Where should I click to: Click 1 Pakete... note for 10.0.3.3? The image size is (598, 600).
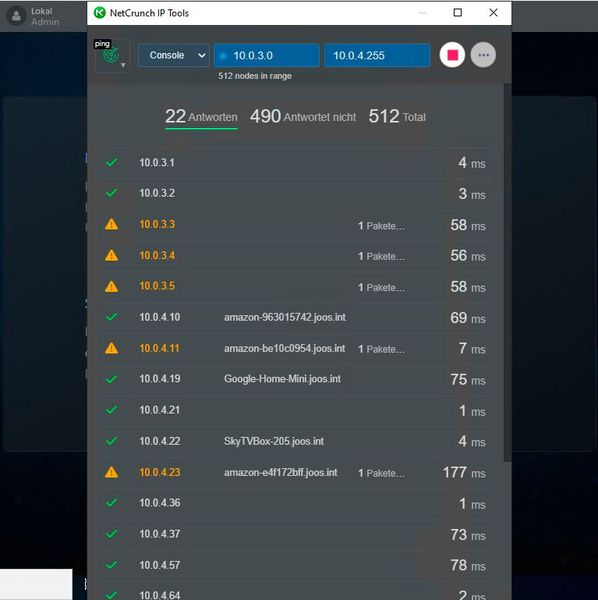381,226
